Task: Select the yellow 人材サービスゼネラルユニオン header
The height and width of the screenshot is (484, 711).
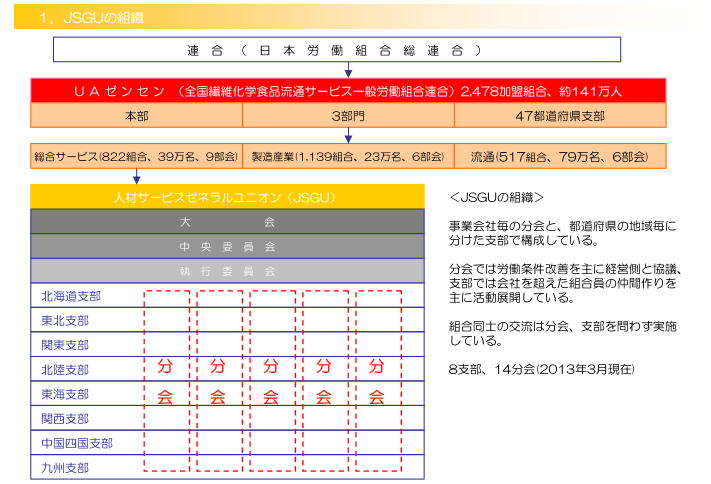Action: click(x=227, y=197)
